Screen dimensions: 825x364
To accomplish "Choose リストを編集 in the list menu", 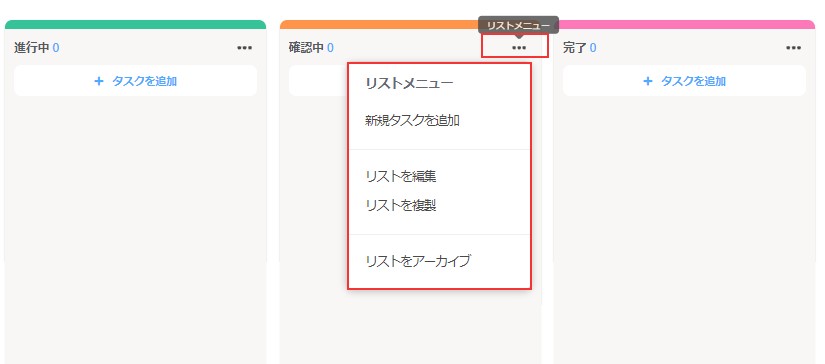I will 401,176.
